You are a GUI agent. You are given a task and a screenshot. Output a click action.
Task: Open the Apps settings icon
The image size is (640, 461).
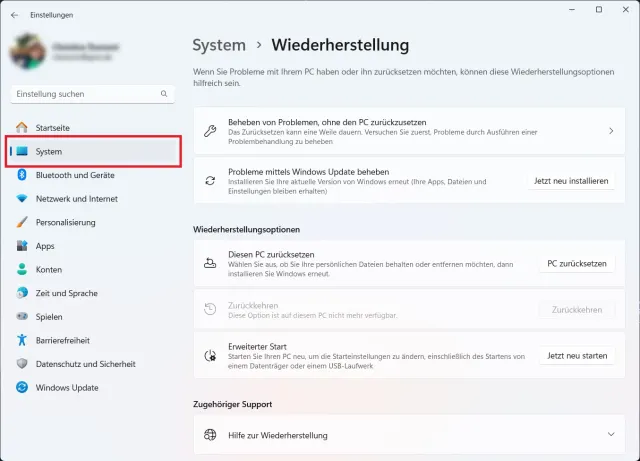[x=21, y=246]
